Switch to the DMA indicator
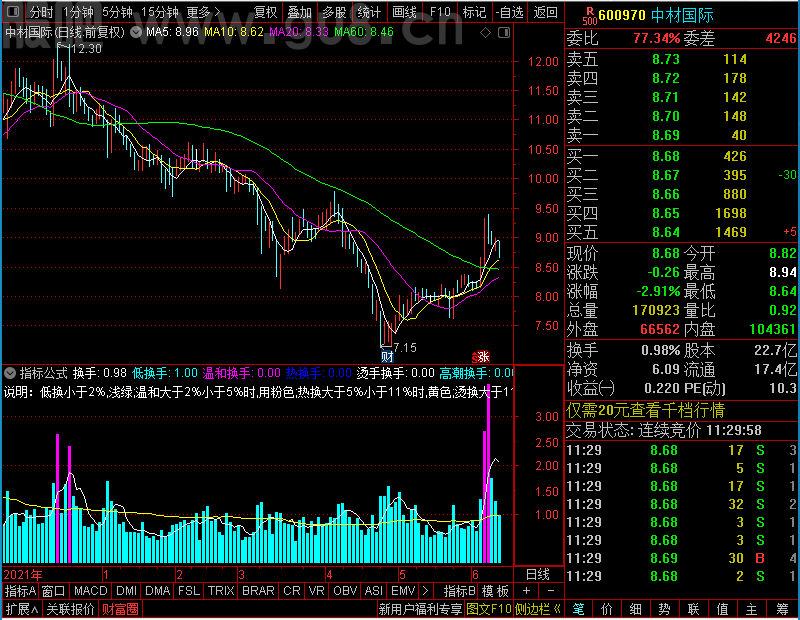800x620 pixels. (157, 590)
